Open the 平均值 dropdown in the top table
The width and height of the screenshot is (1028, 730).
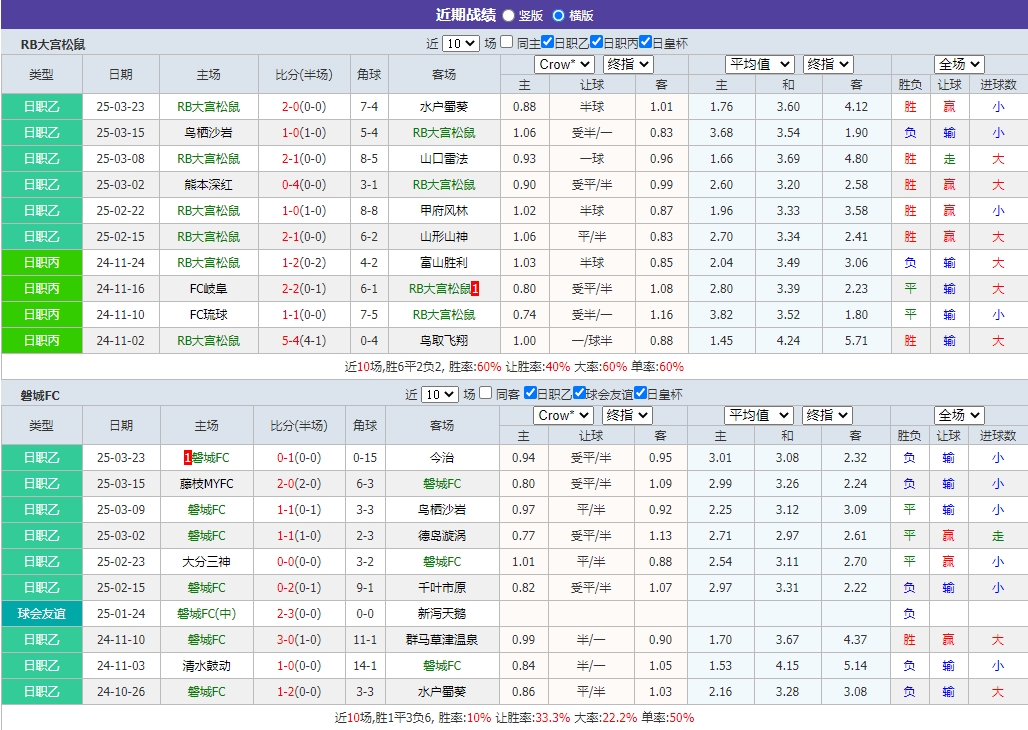761,63
